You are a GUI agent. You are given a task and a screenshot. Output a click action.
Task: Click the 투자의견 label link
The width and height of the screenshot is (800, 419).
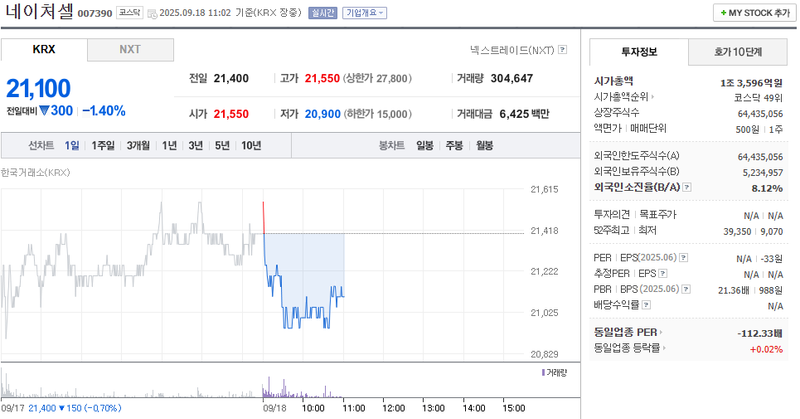[612, 215]
